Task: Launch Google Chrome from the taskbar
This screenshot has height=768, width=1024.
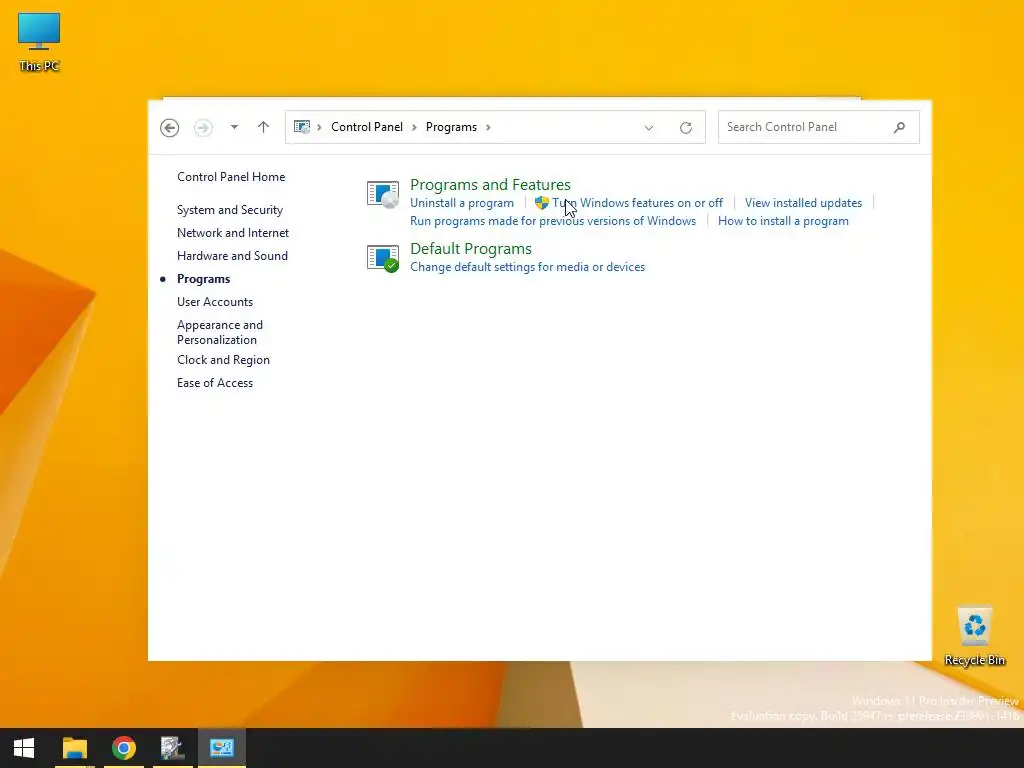Action: tap(123, 748)
